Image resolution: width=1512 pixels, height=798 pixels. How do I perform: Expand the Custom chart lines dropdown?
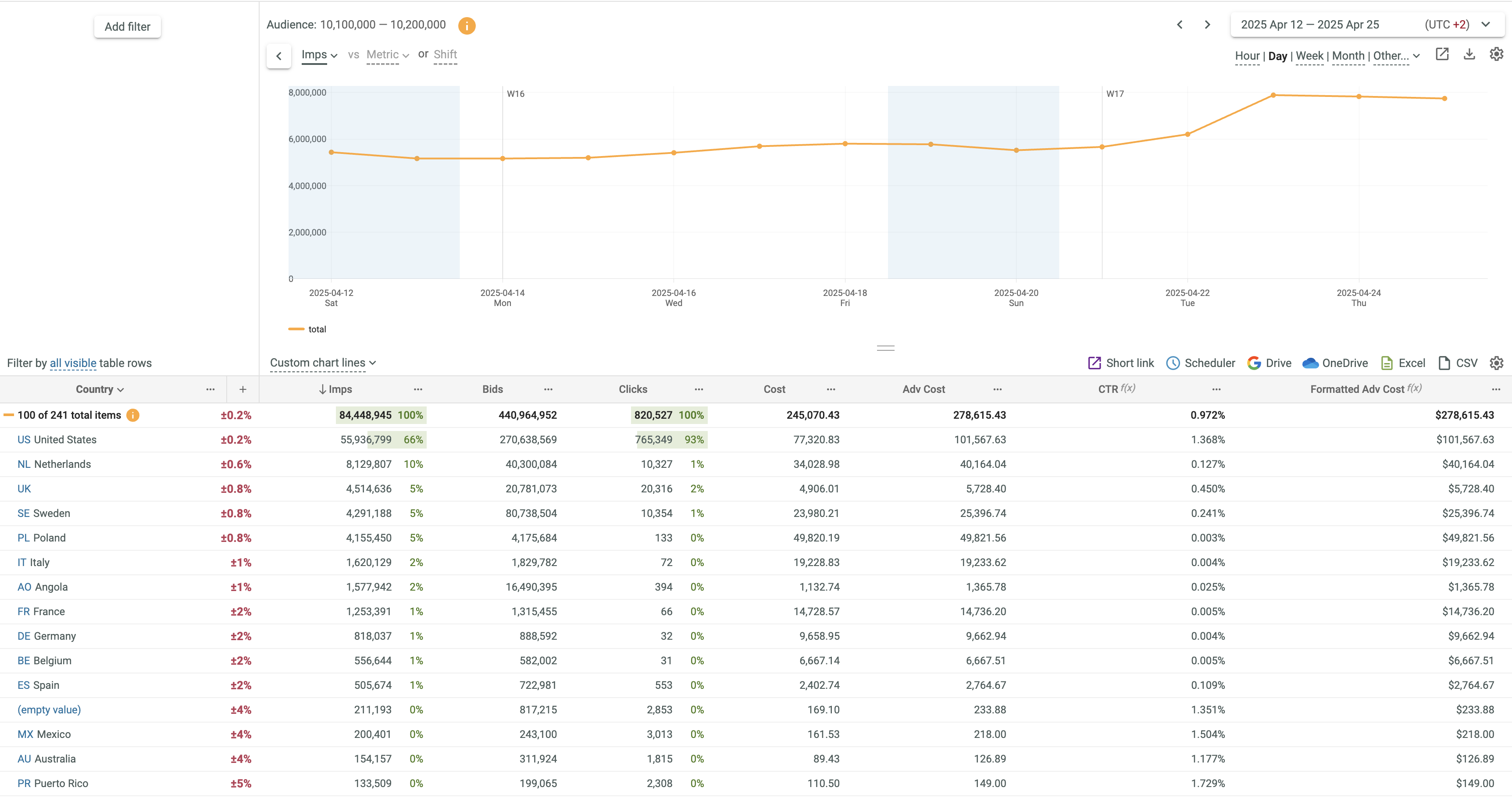pos(323,363)
